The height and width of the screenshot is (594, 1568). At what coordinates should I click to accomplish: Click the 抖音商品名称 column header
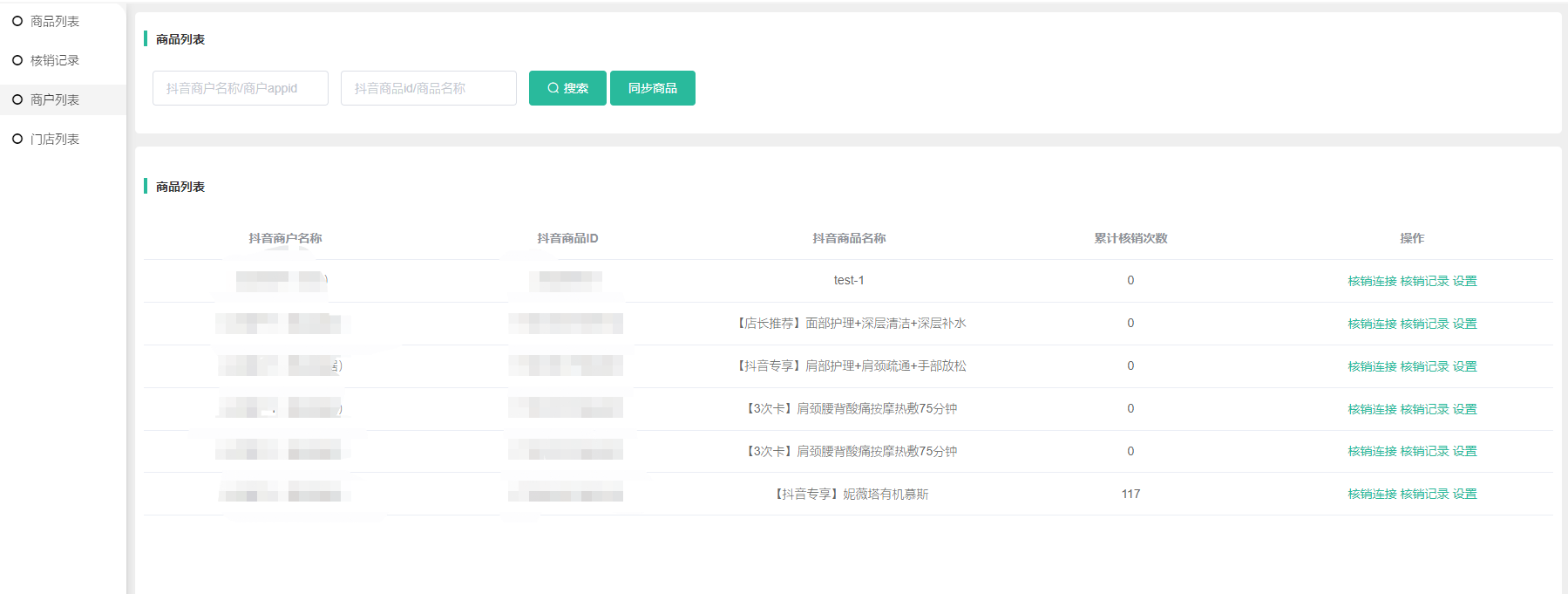849,238
